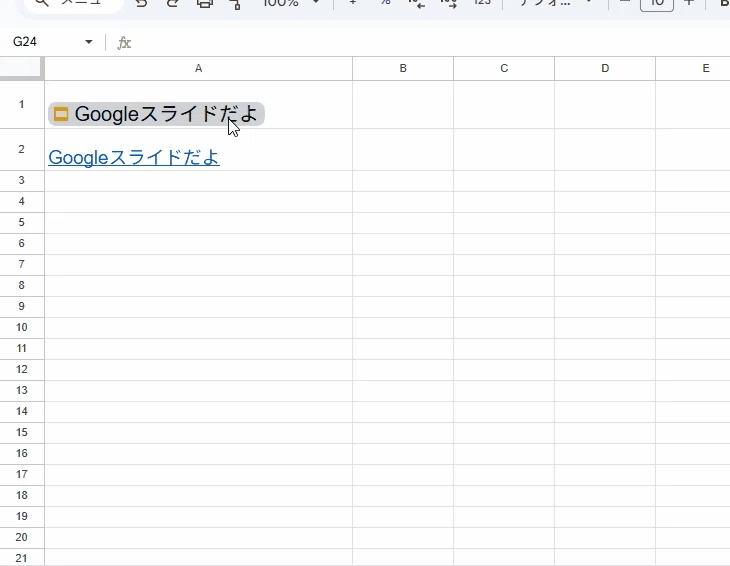Select column D header

(605, 68)
